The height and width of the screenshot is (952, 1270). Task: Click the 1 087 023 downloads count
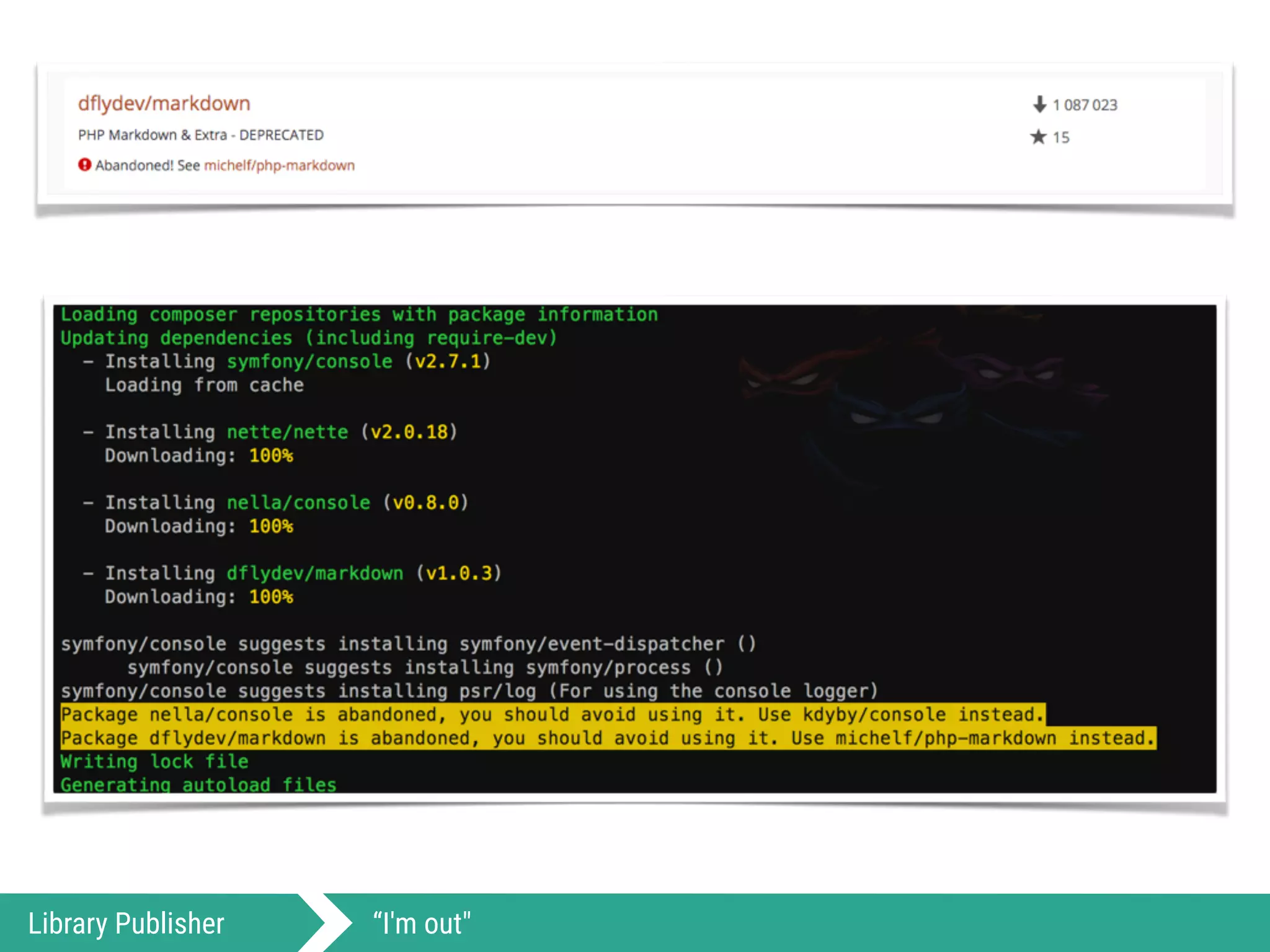1085,105
